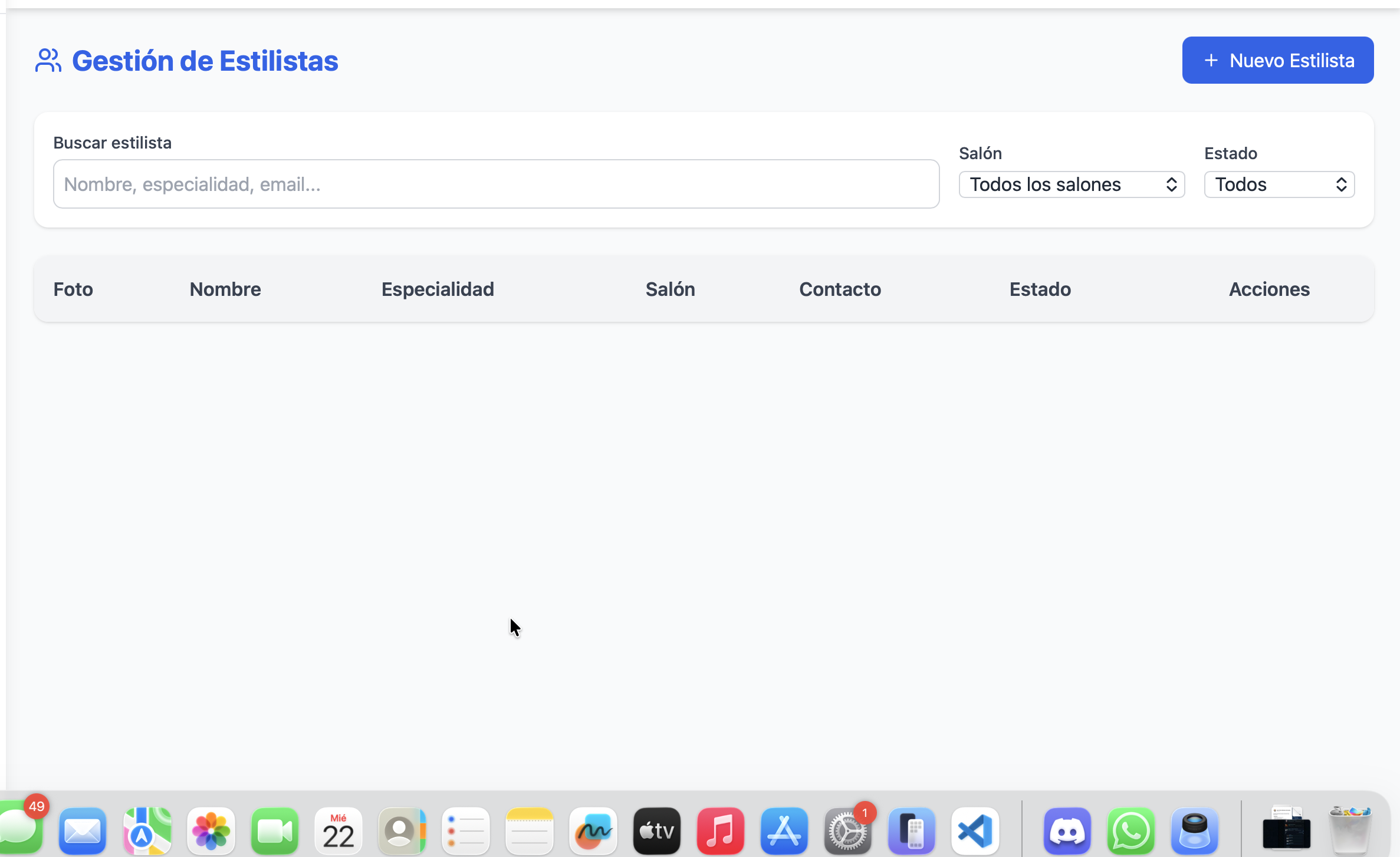The height and width of the screenshot is (857, 1400).
Task: Open the Trash in dock
Action: click(1350, 831)
